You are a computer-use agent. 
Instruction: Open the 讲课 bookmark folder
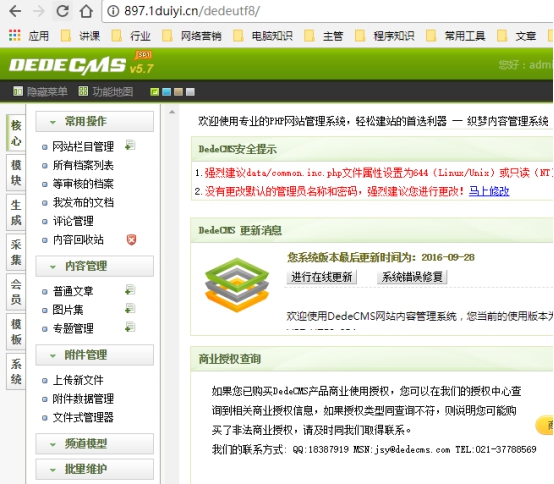[x=81, y=36]
